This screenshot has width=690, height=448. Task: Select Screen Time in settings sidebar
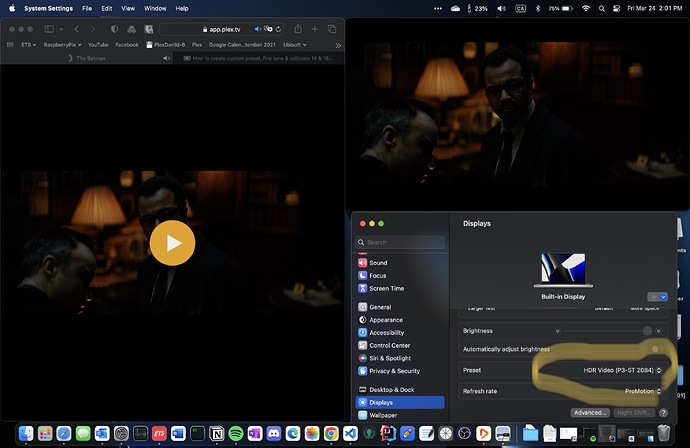pyautogui.click(x=400, y=288)
